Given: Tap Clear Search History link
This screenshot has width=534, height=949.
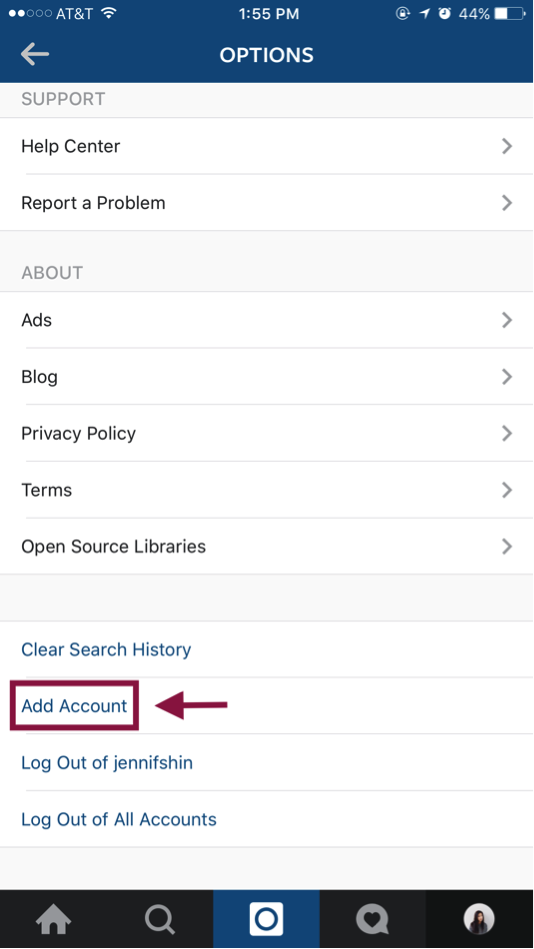Looking at the screenshot, I should tap(106, 649).
